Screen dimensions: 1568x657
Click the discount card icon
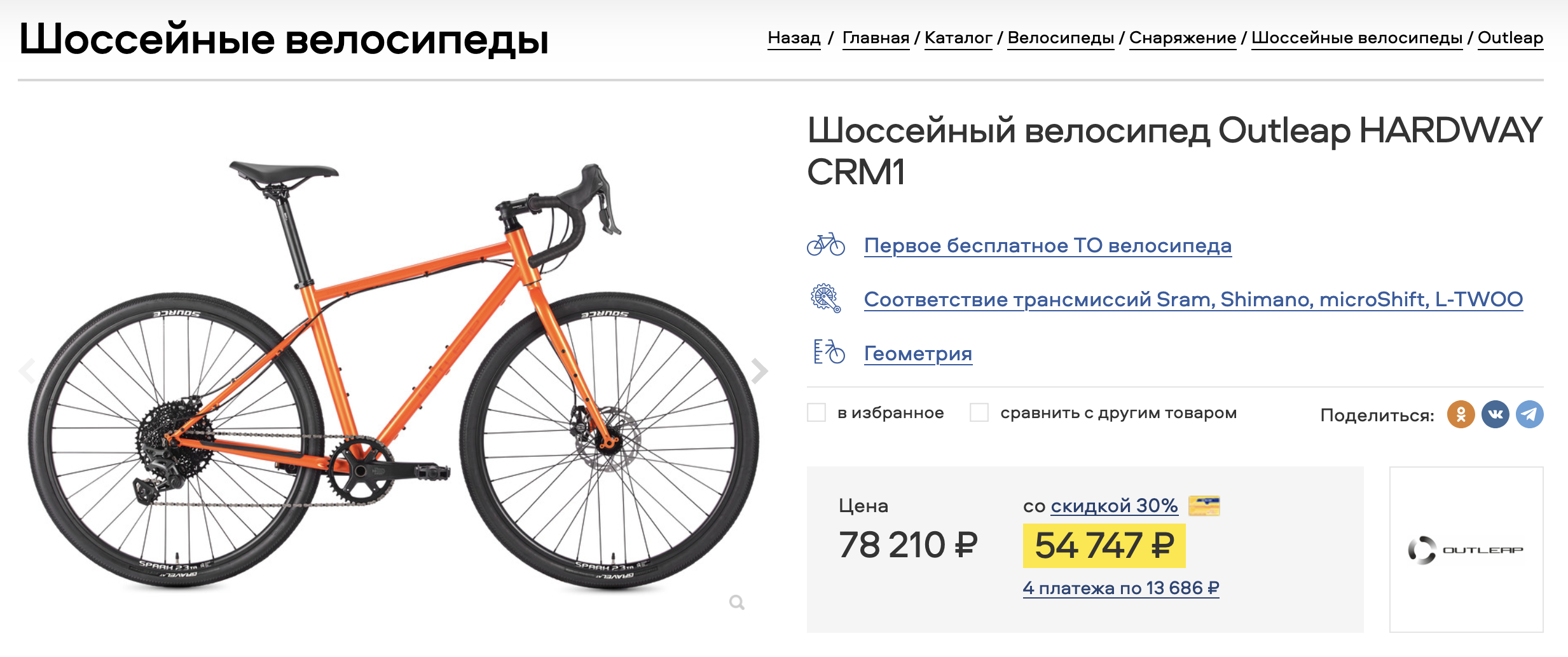[1204, 506]
